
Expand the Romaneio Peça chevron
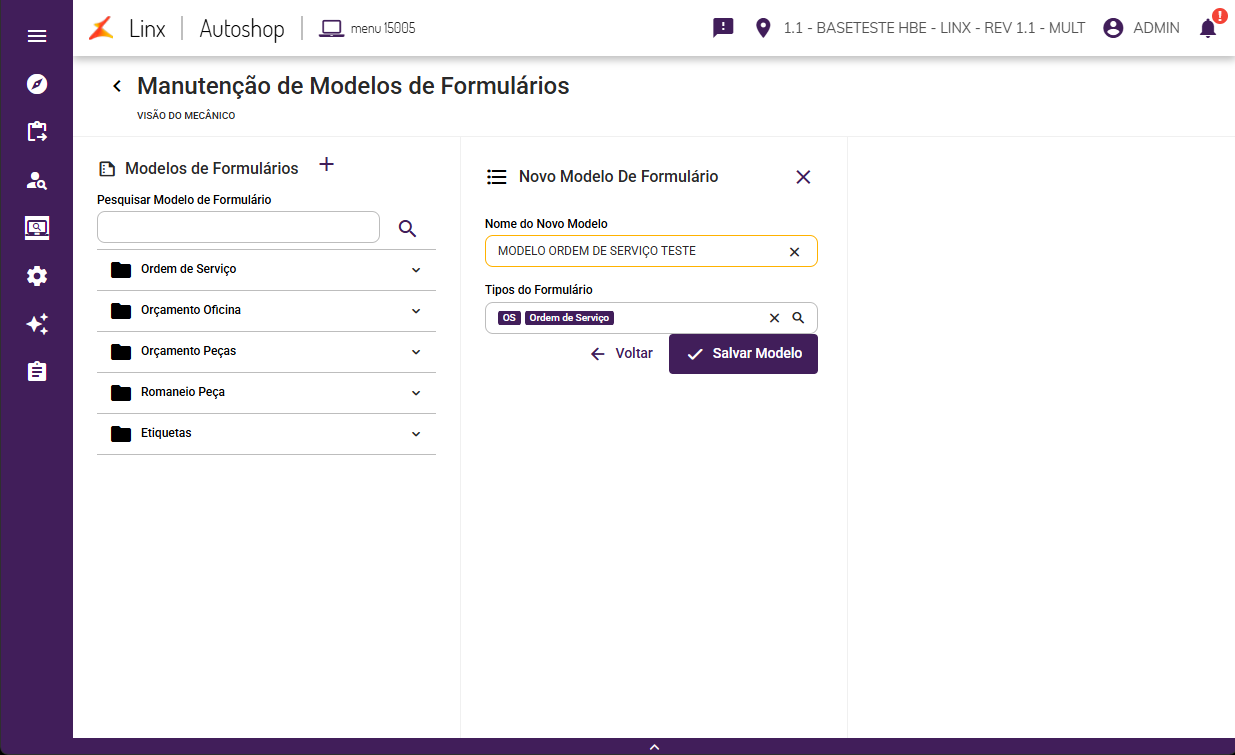416,393
